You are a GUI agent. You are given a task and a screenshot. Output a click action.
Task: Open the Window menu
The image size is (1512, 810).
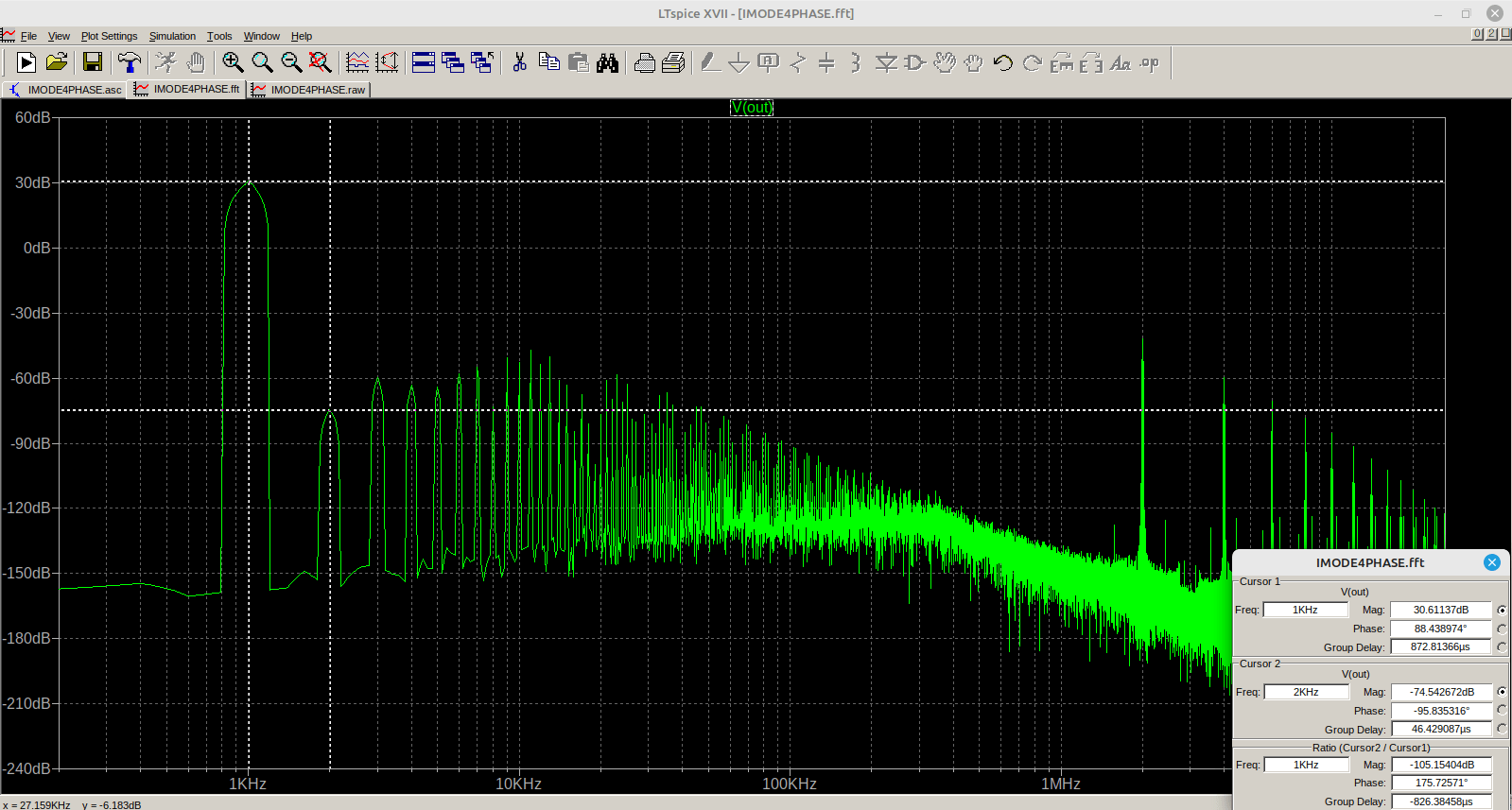pos(262,36)
